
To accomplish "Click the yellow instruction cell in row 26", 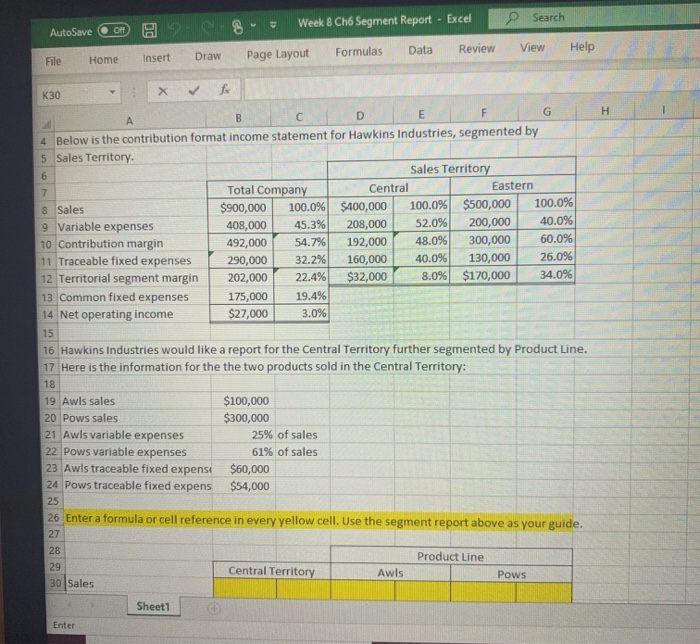I will point(320,520).
